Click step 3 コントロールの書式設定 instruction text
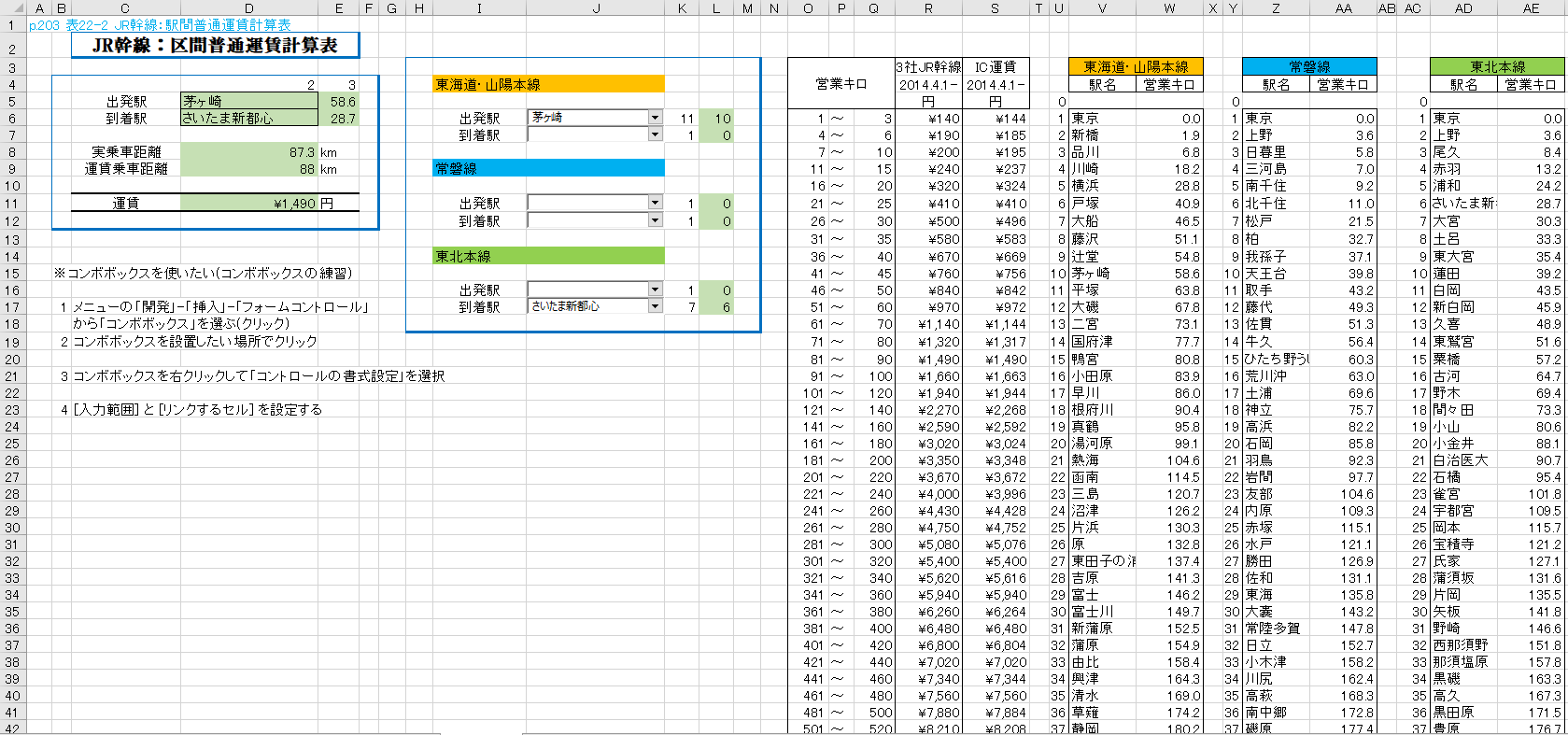1568x735 pixels. point(259,375)
